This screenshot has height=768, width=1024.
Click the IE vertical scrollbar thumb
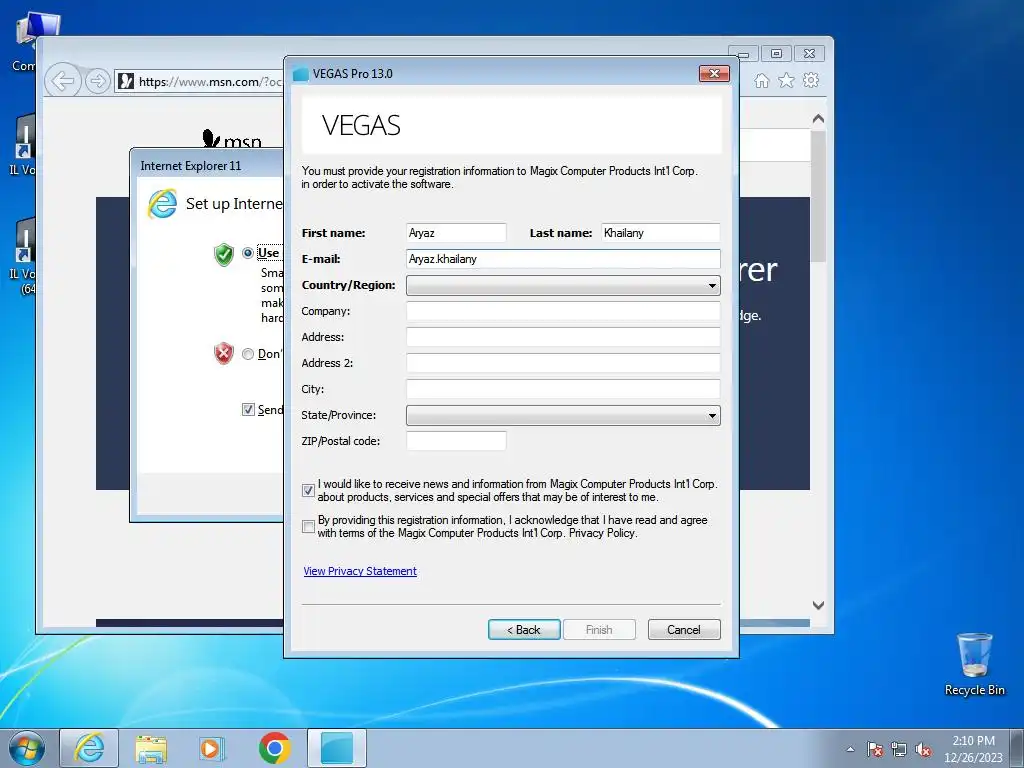818,196
